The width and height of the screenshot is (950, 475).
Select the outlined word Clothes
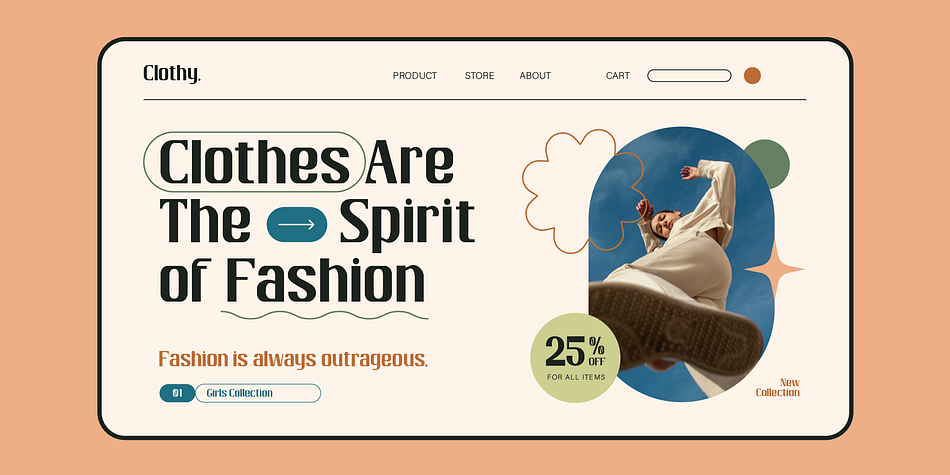pos(254,162)
